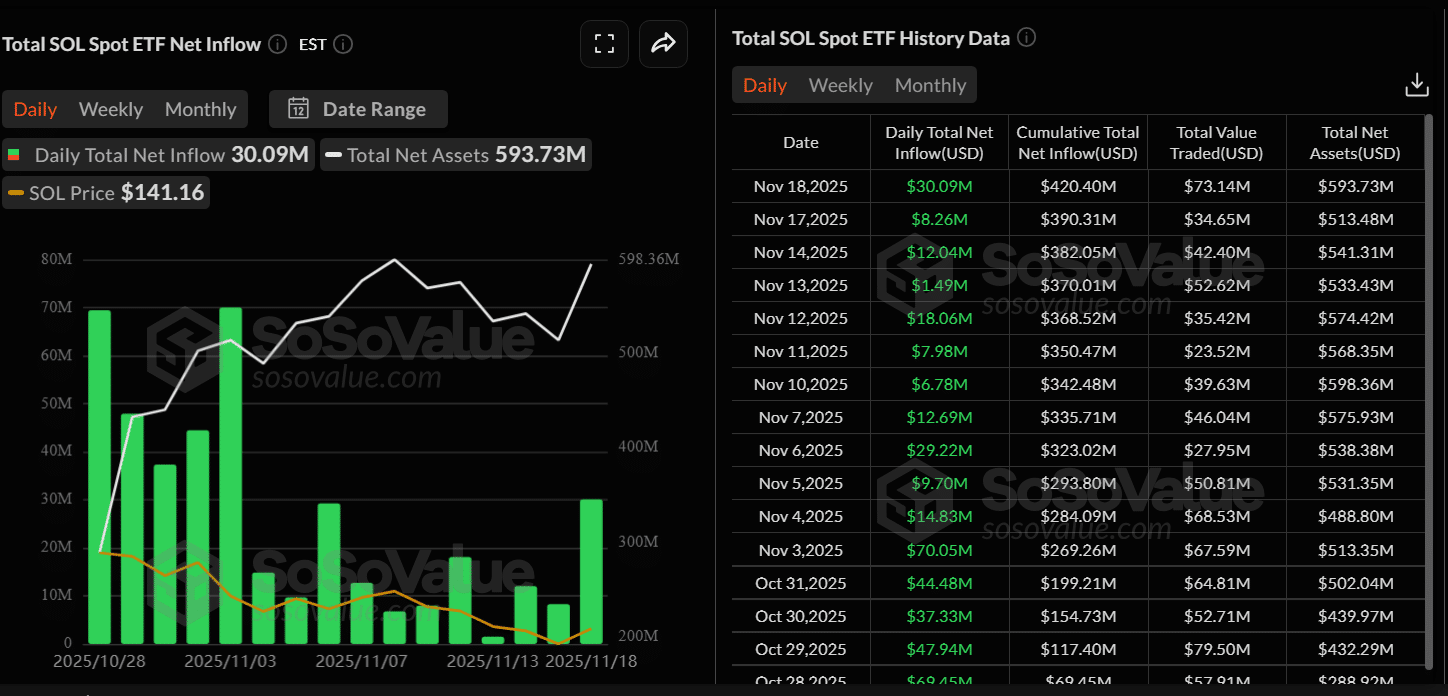
Task: Select Daily tab in chart panel
Action: [35, 109]
